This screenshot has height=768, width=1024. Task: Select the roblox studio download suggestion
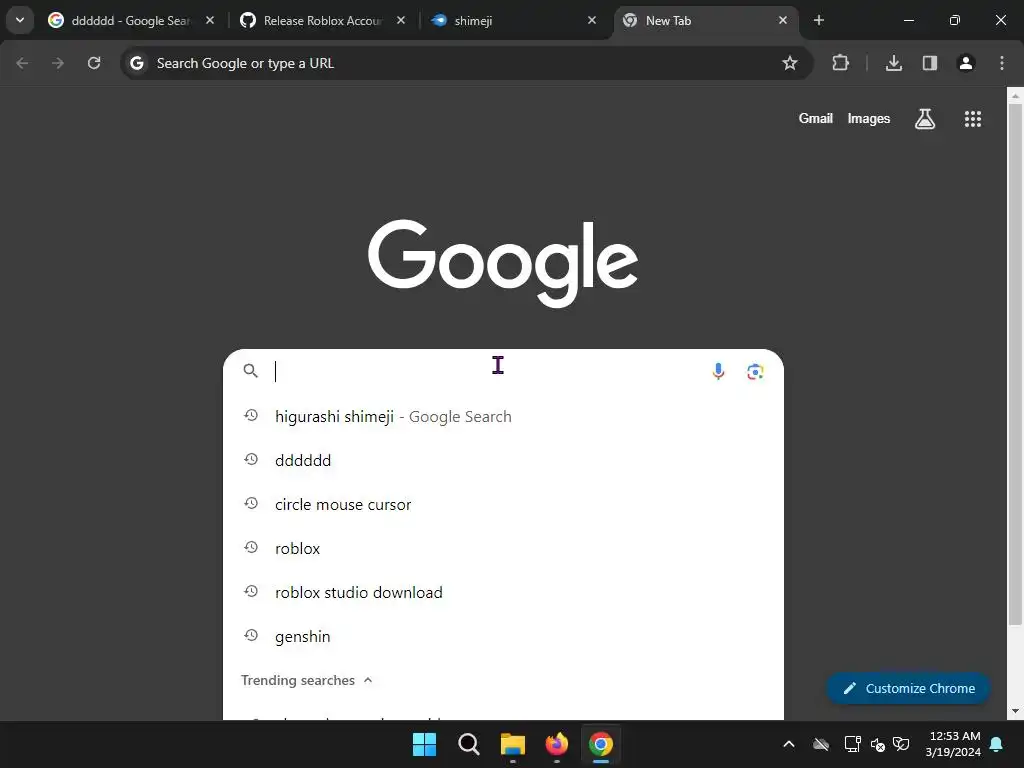click(503, 592)
